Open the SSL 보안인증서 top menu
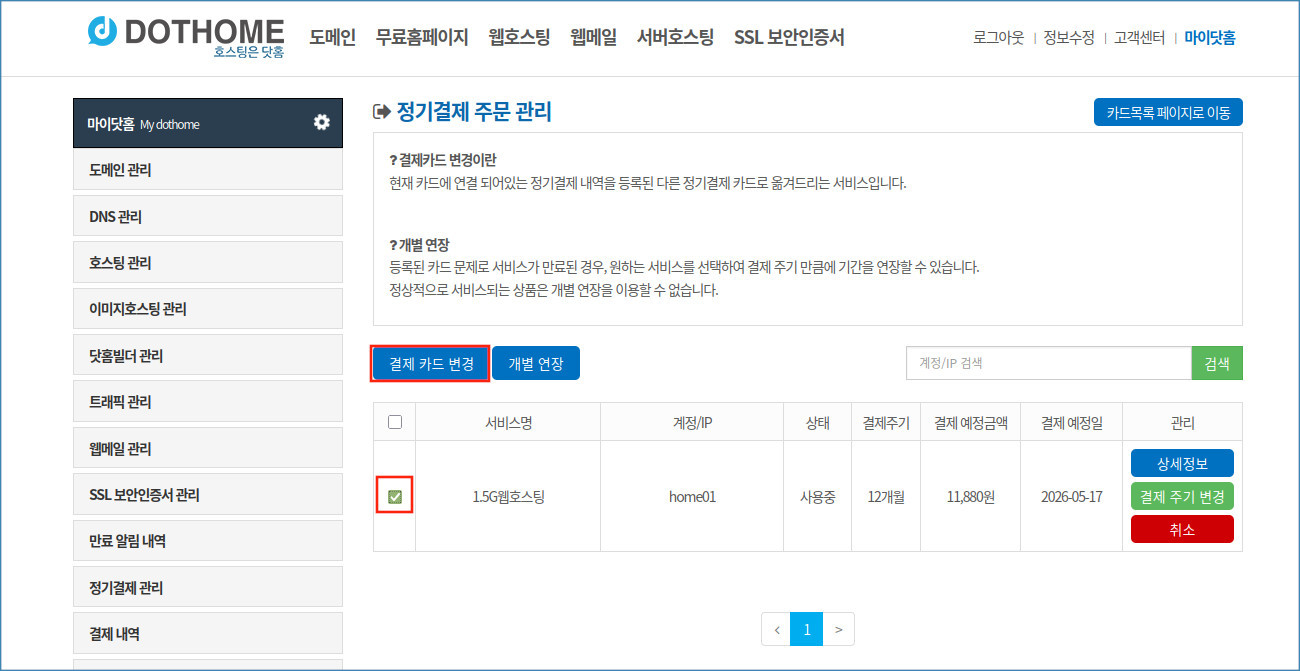This screenshot has height=671, width=1300. pos(789,38)
